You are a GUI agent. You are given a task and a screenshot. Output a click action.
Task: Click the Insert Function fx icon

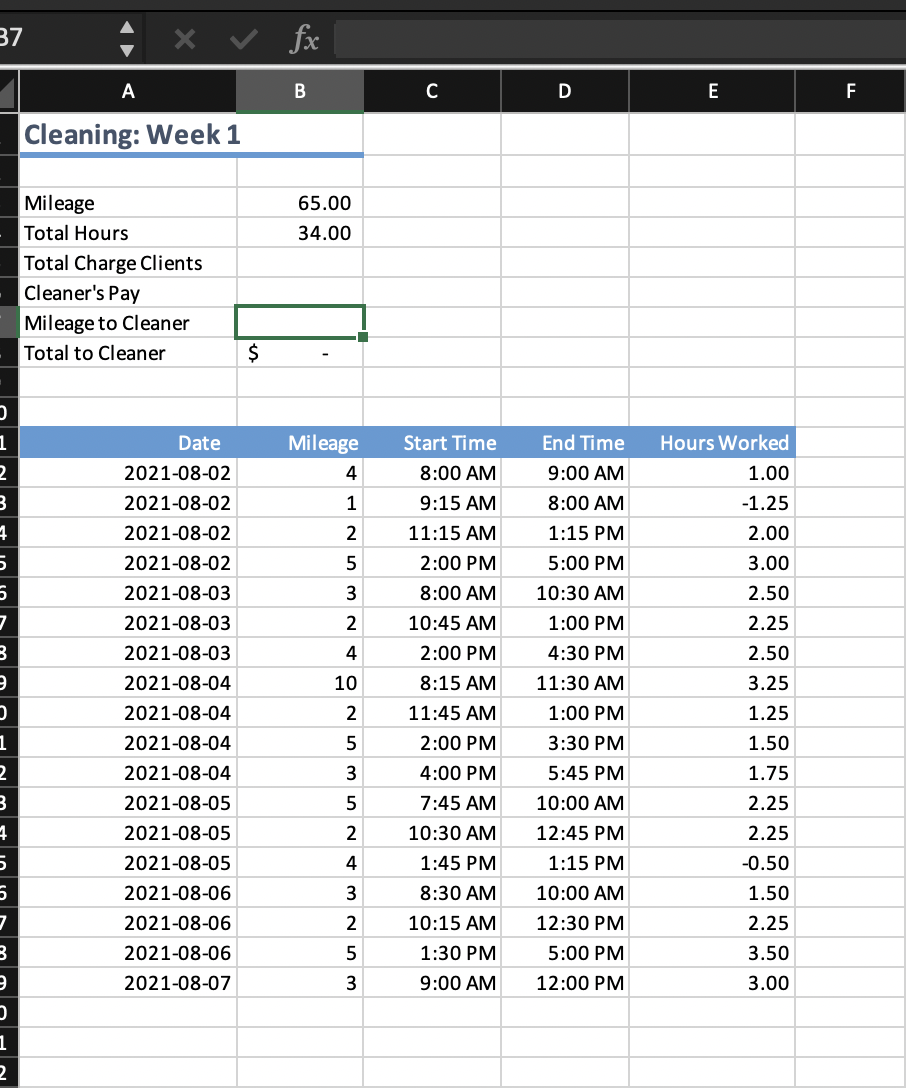303,40
